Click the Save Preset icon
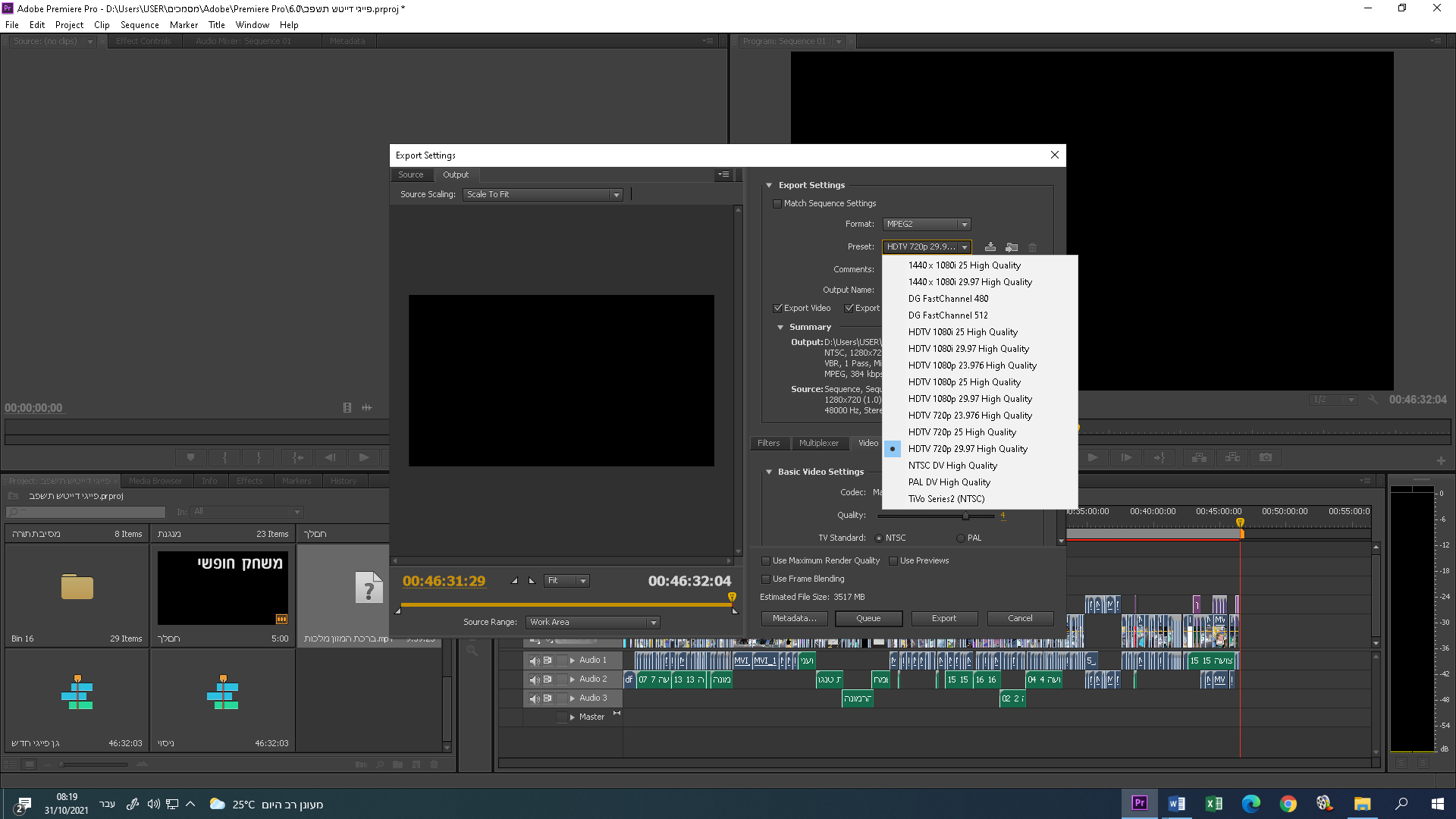The width and height of the screenshot is (1456, 819). [990, 247]
